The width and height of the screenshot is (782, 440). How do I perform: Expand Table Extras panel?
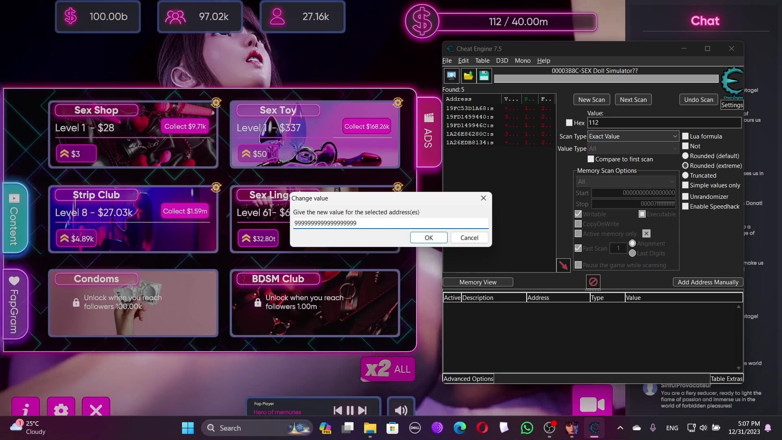point(726,379)
